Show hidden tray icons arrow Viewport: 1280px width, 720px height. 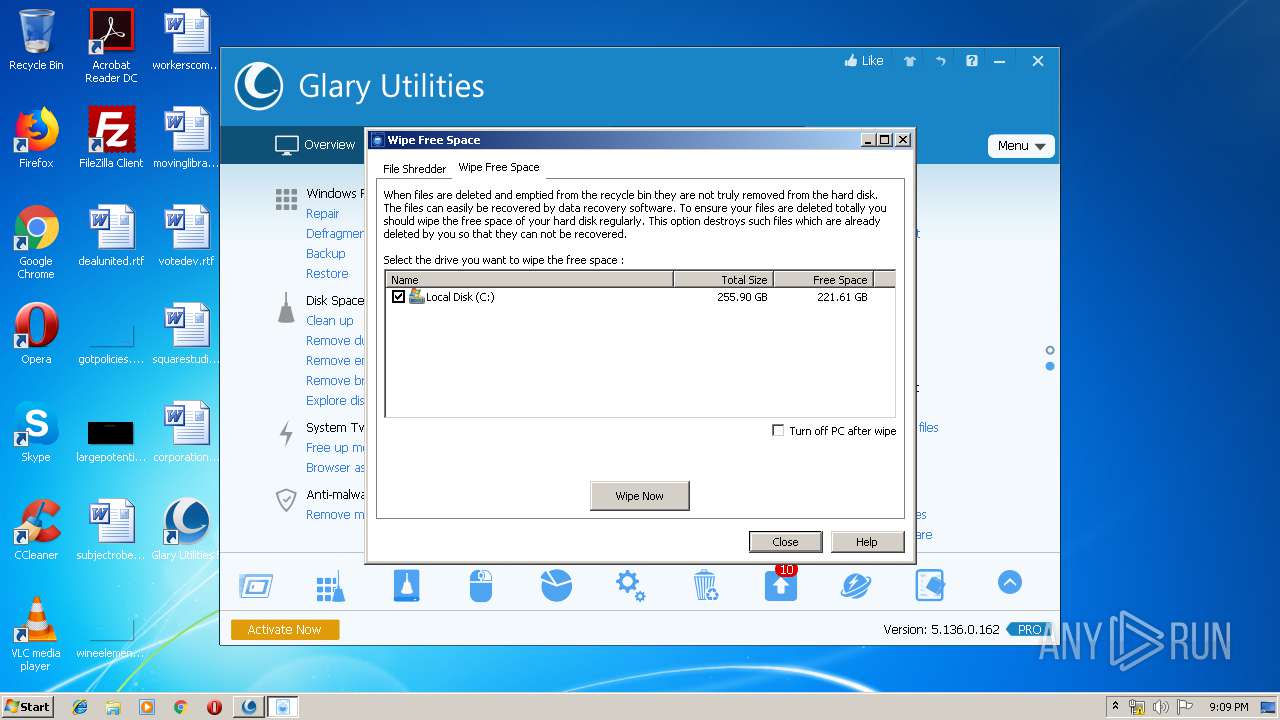point(1115,707)
